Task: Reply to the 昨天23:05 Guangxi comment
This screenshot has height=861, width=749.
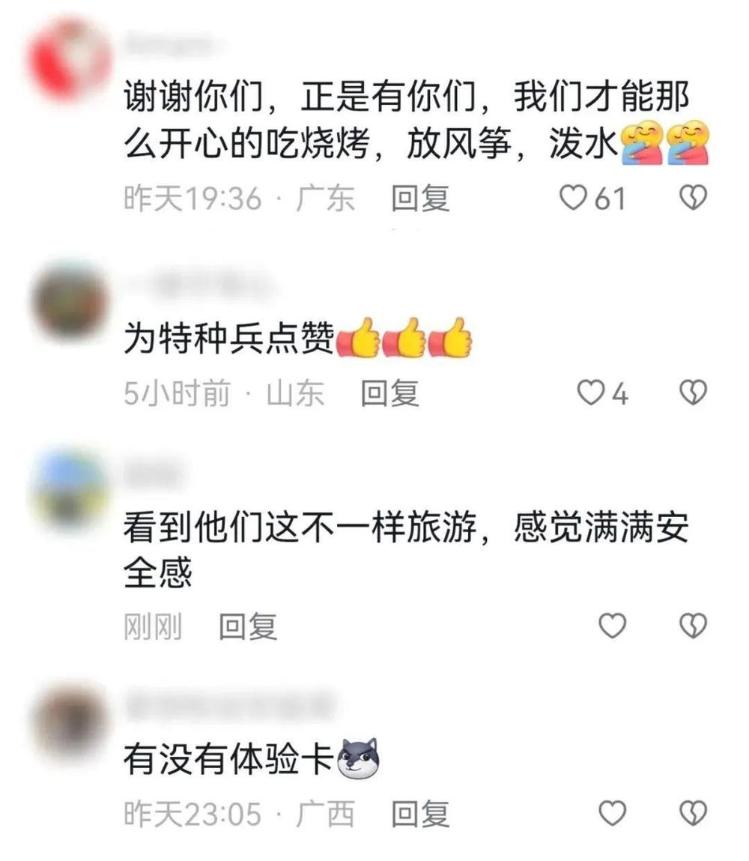Action: 420,814
